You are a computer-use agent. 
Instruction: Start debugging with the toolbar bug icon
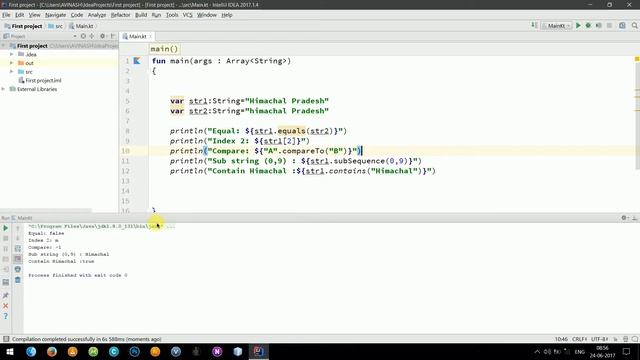588,26
